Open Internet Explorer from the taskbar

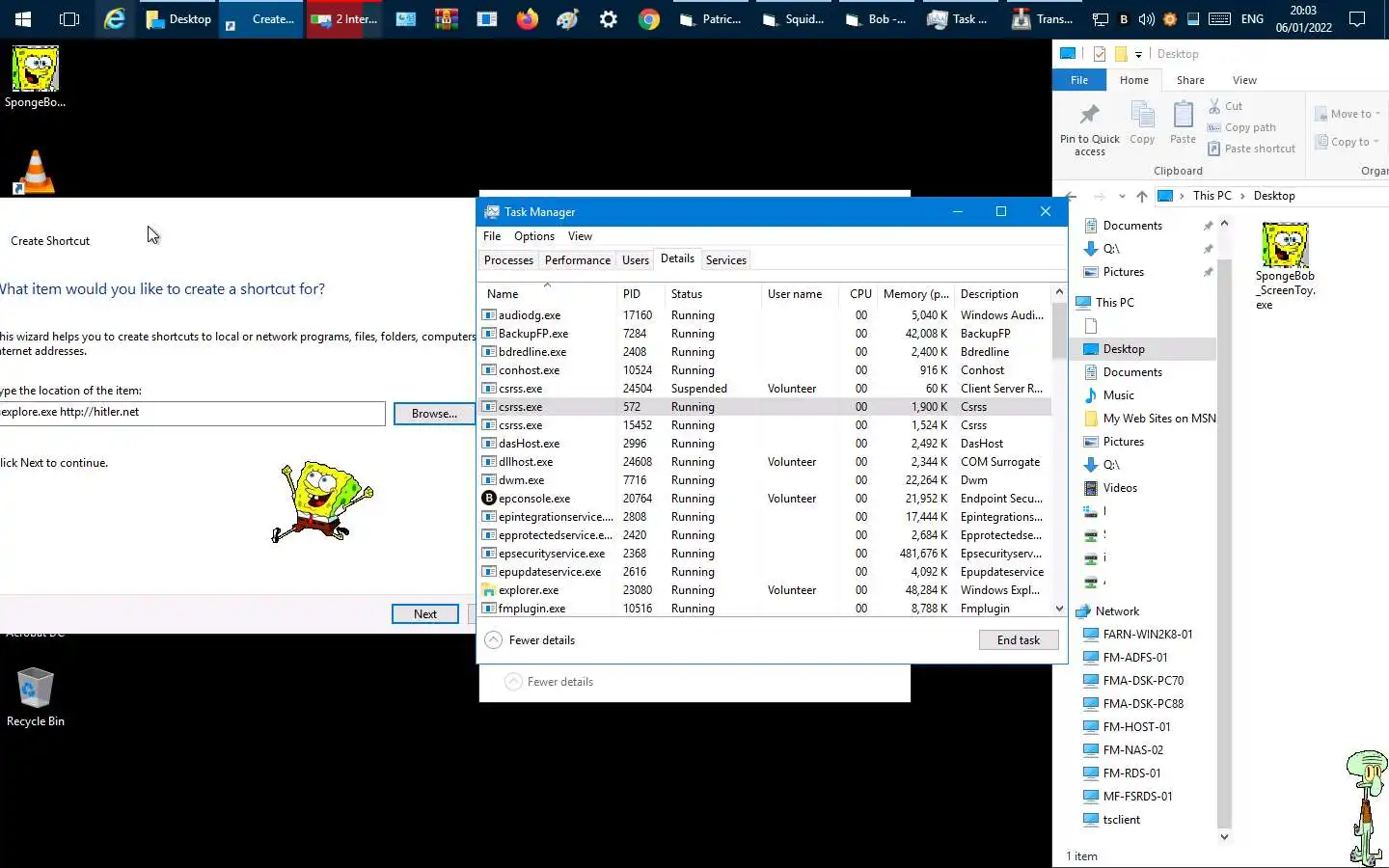pos(115,19)
